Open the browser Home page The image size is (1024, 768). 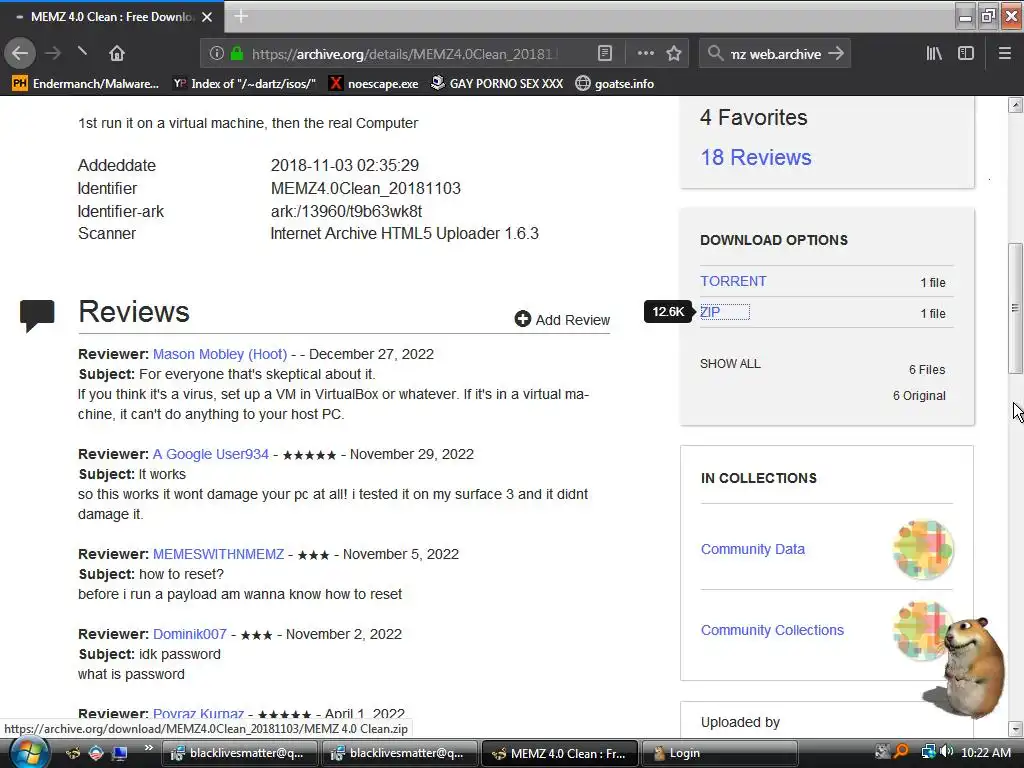point(117,54)
